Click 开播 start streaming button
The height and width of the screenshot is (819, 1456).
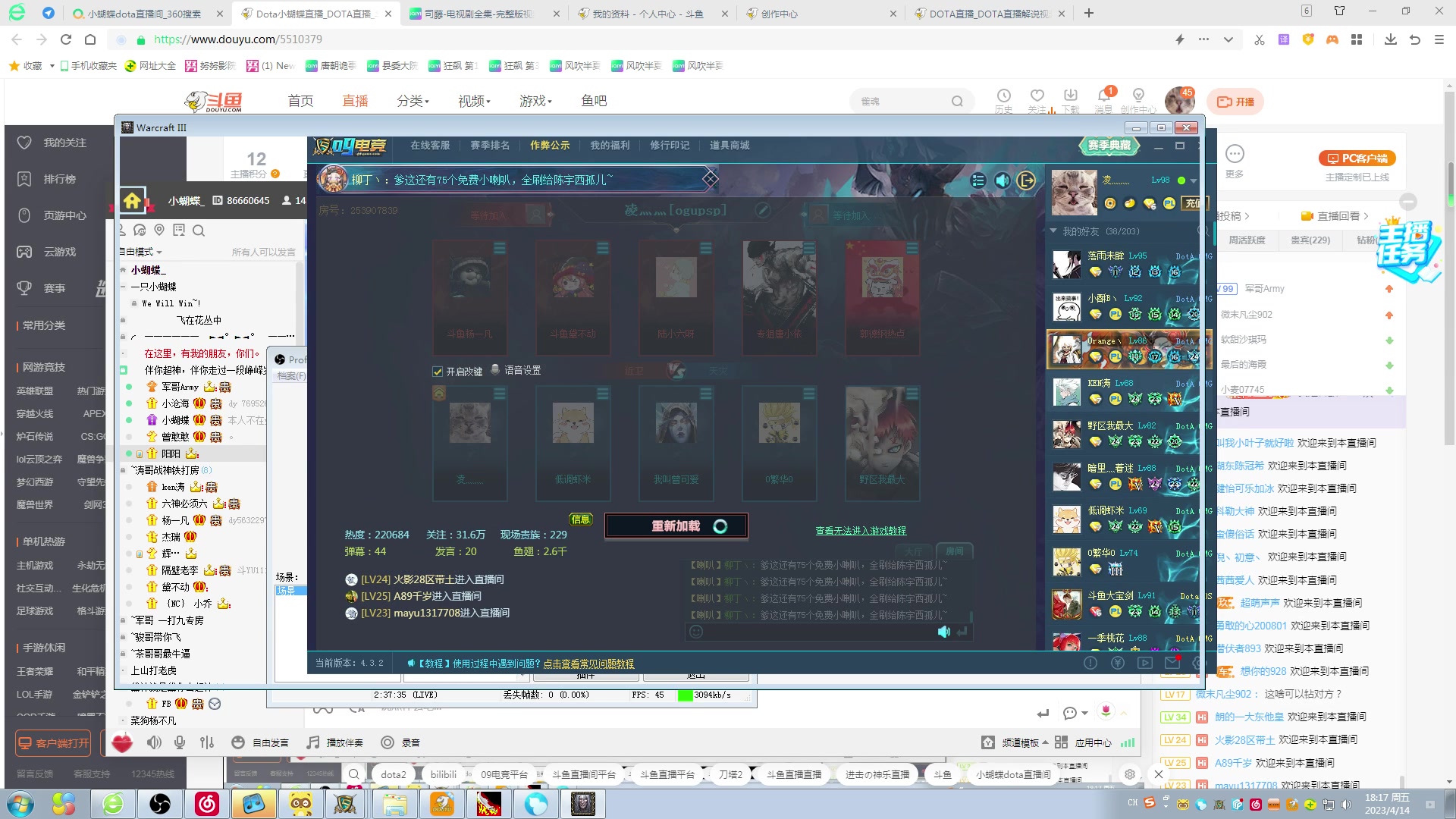click(x=1236, y=102)
